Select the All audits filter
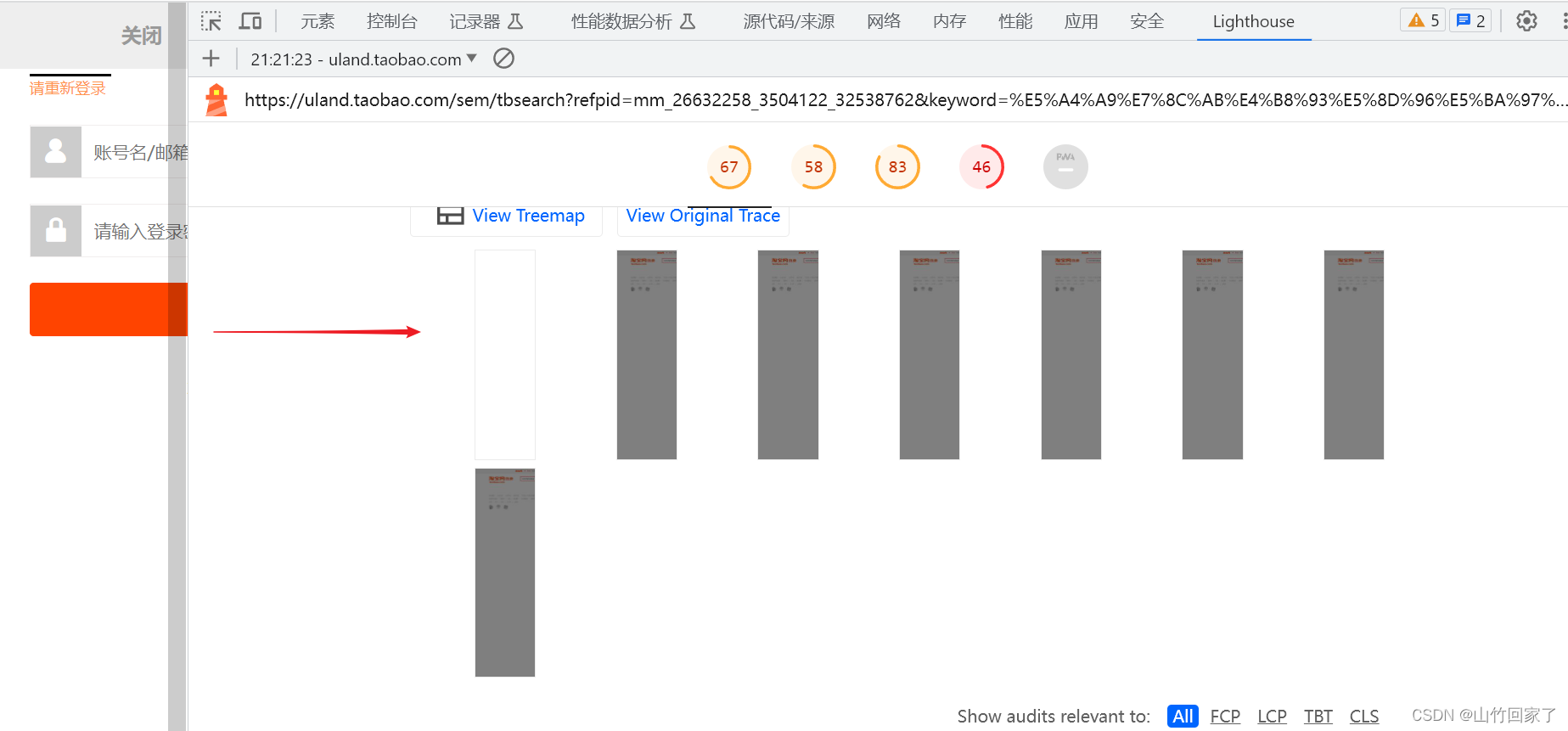 coord(1183,716)
